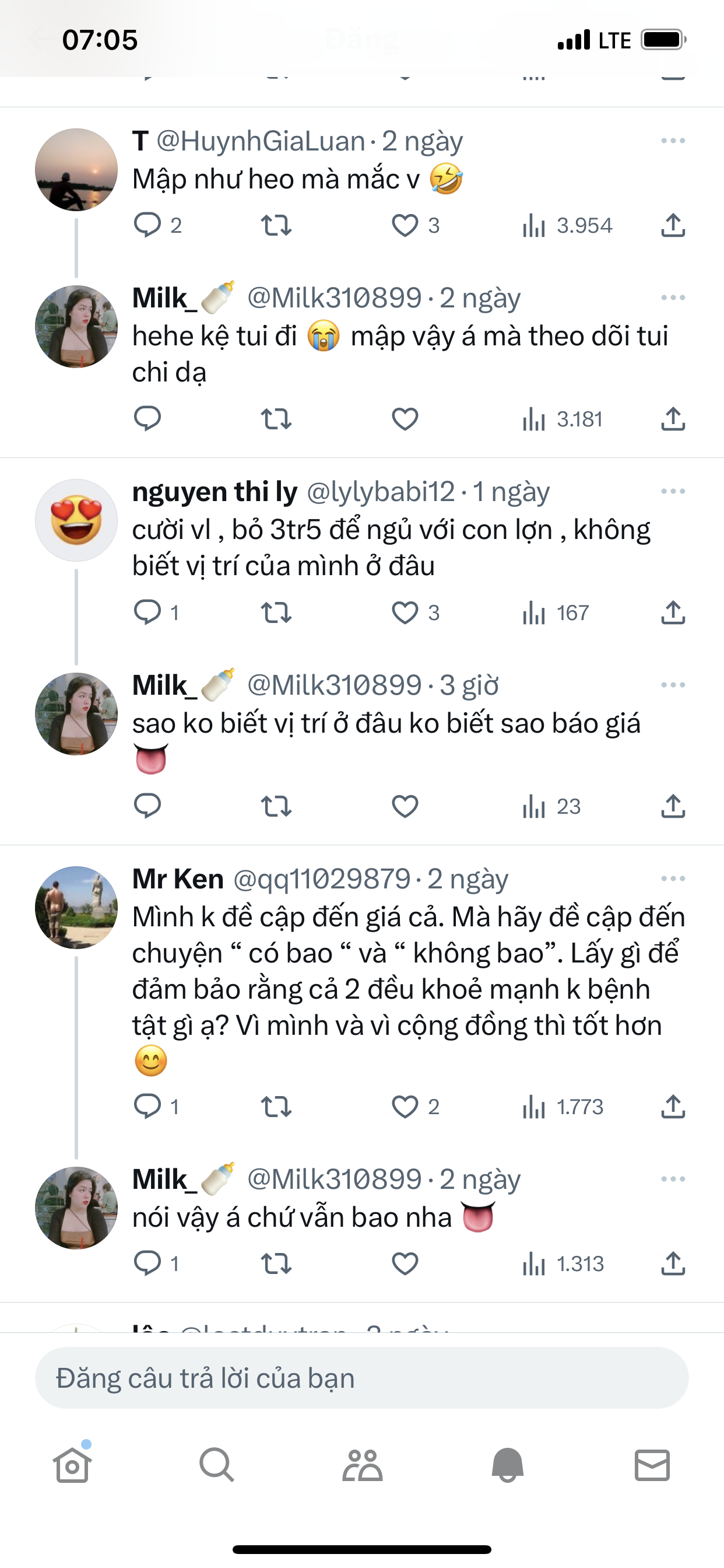Share Mr Ken's reply
Screen dimensions: 724x1568
pyautogui.click(x=673, y=1107)
